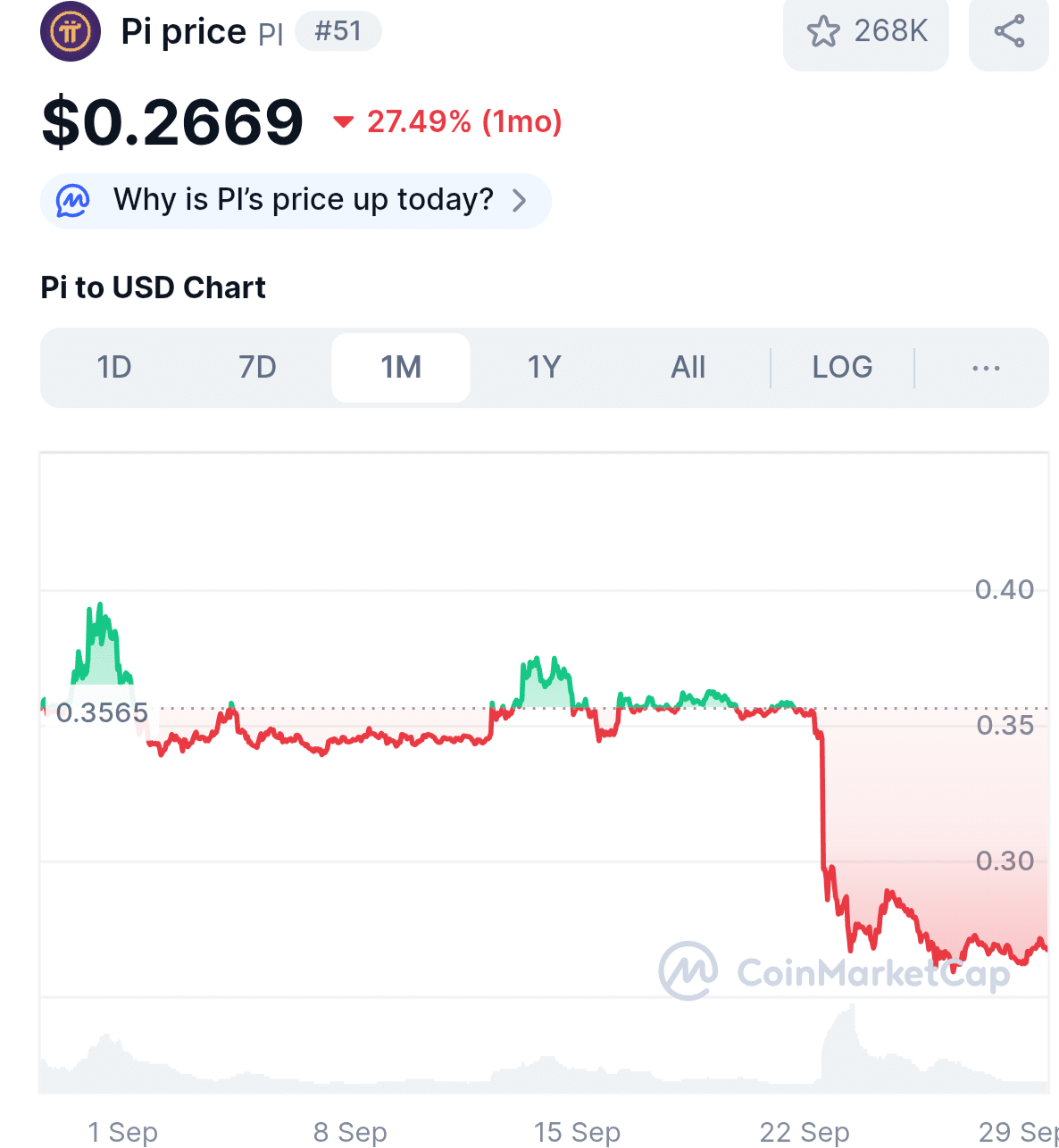This screenshot has width=1059, height=1148.
Task: Click the red price-down triangle indicator
Action: [x=343, y=121]
